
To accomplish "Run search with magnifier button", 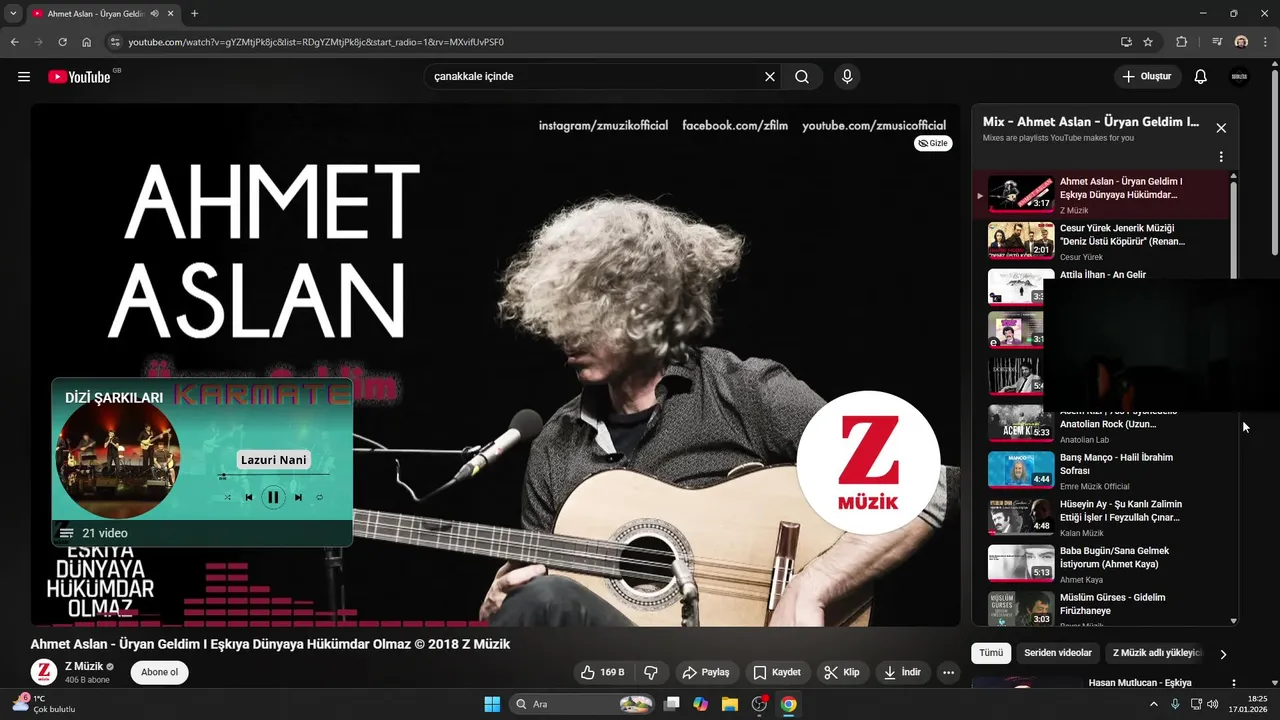I will pyautogui.click(x=802, y=77).
